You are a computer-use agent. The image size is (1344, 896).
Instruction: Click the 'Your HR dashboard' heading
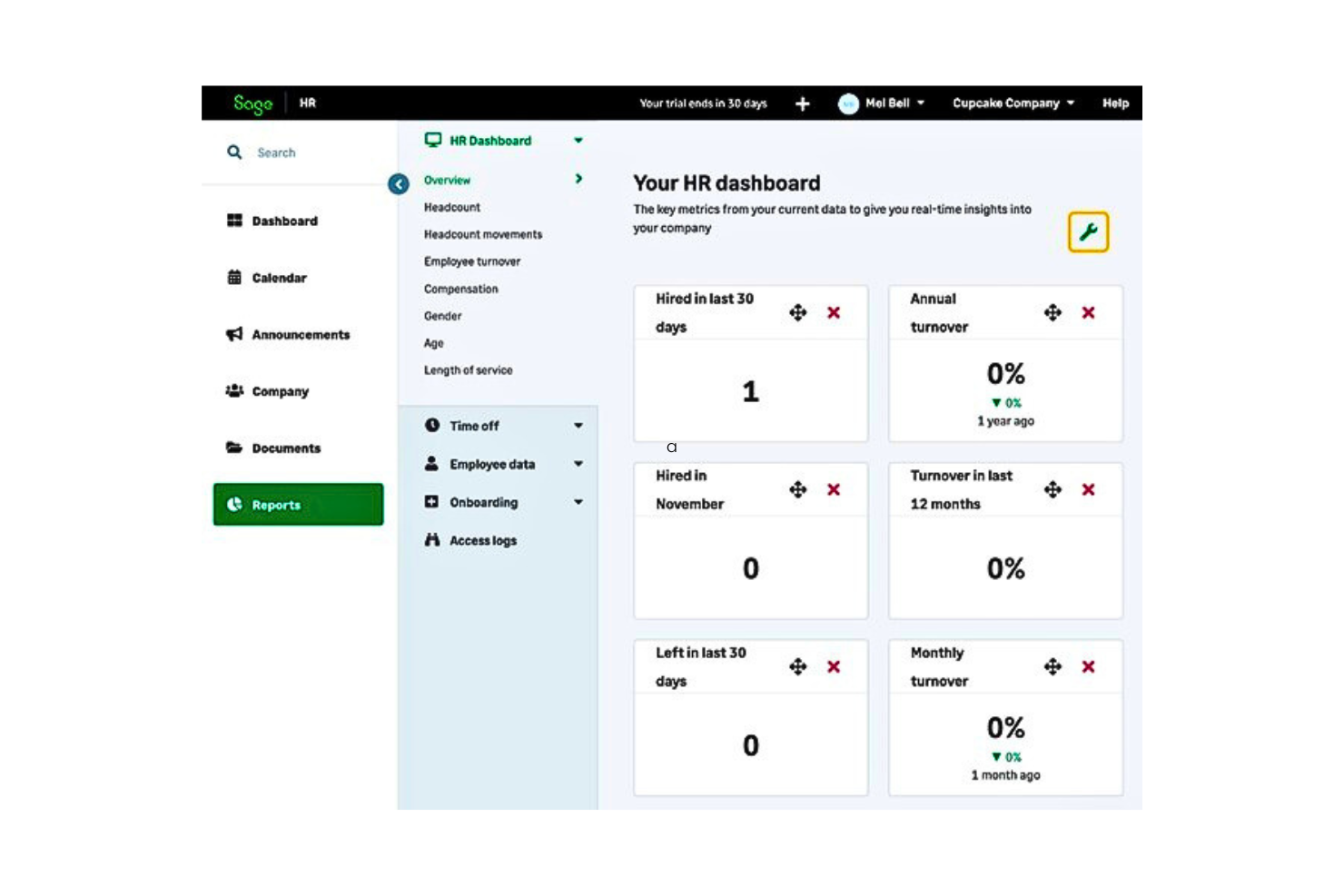[x=726, y=183]
